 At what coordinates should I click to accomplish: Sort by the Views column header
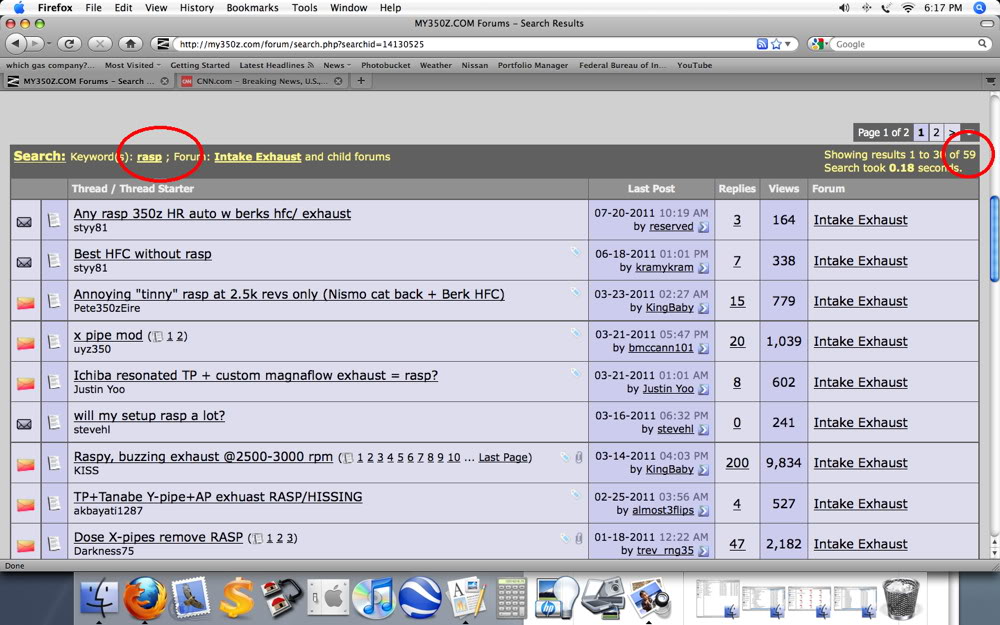[x=783, y=189]
